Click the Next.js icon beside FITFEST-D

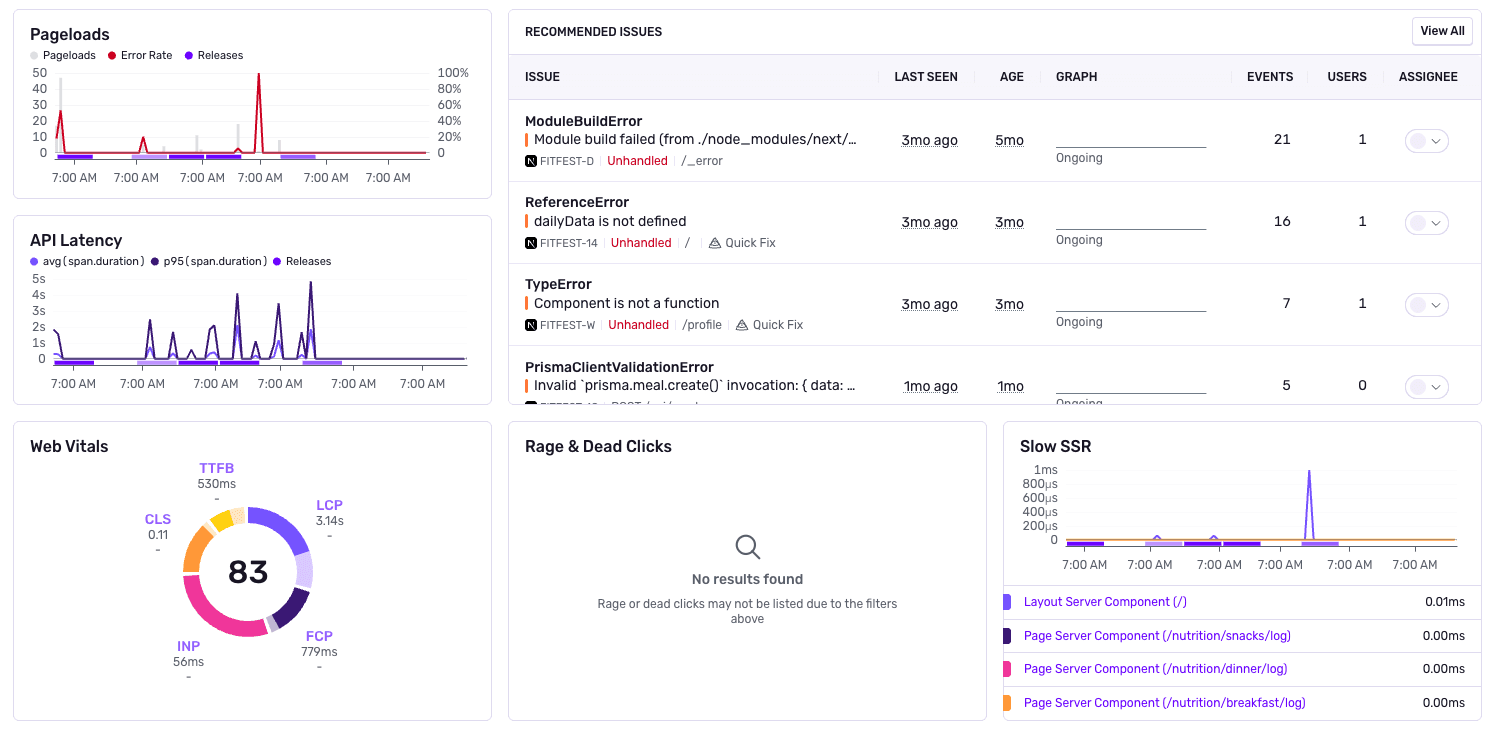(x=530, y=160)
